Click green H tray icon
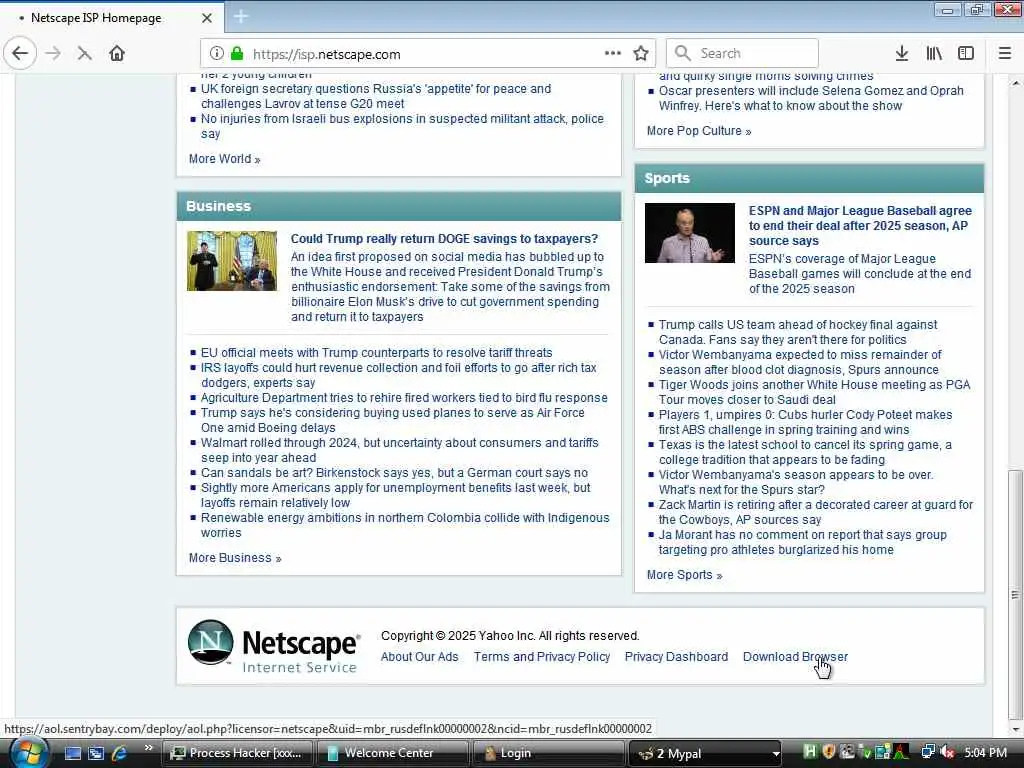 coord(810,752)
